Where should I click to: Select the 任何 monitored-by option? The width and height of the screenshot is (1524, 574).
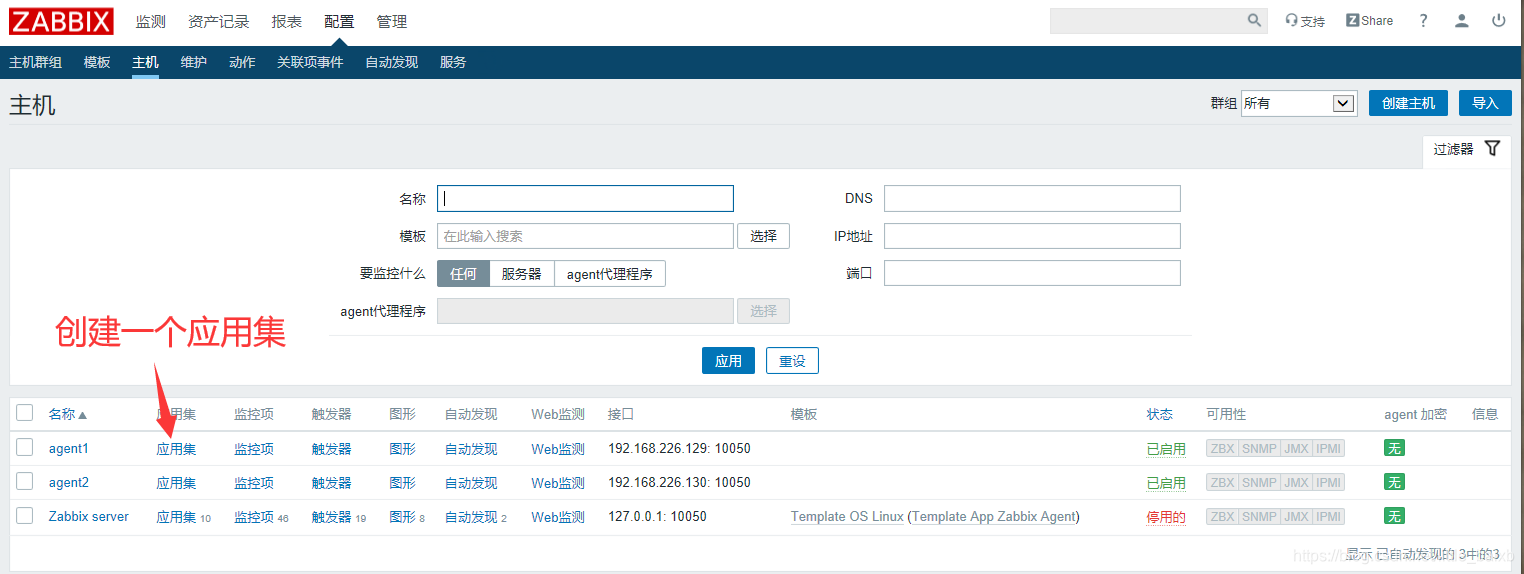tap(463, 274)
